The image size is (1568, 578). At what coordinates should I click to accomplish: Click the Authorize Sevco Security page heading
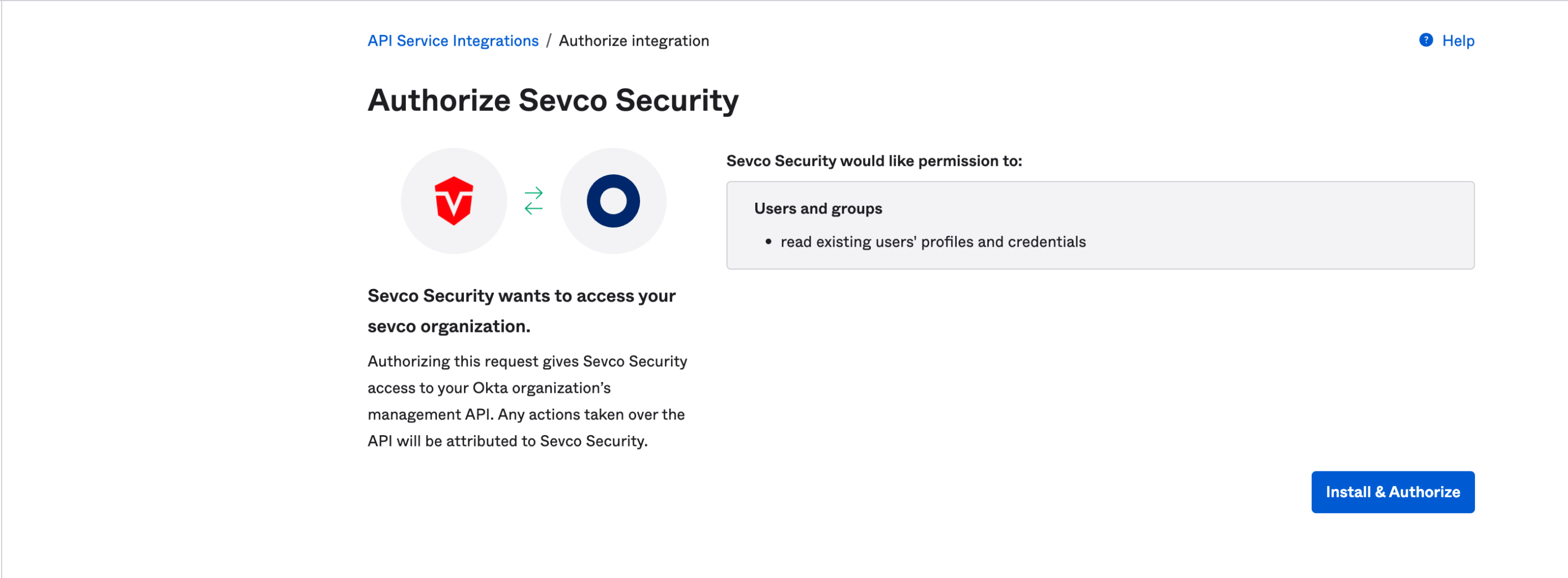553,100
